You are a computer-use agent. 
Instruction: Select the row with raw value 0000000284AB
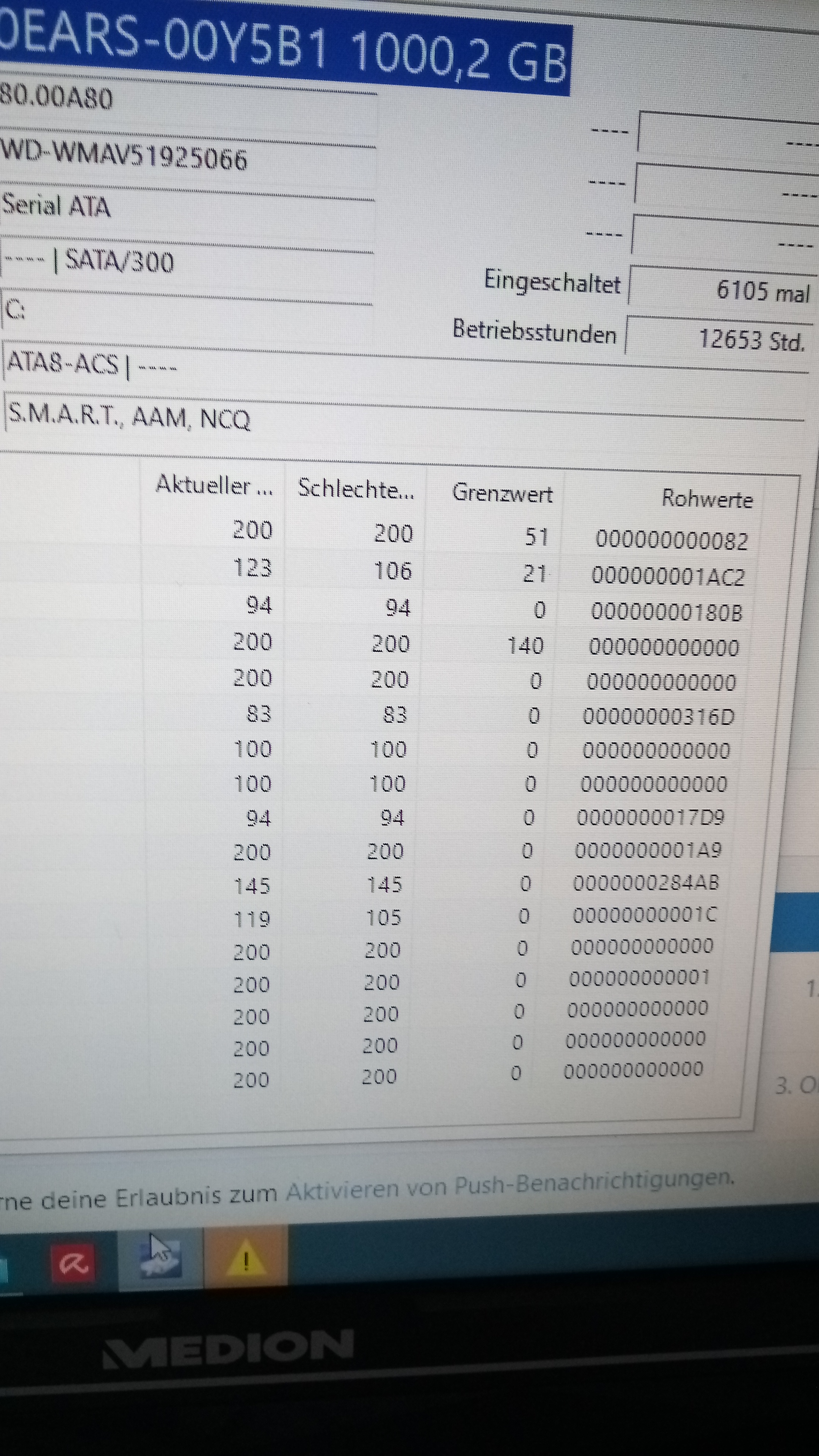click(646, 883)
